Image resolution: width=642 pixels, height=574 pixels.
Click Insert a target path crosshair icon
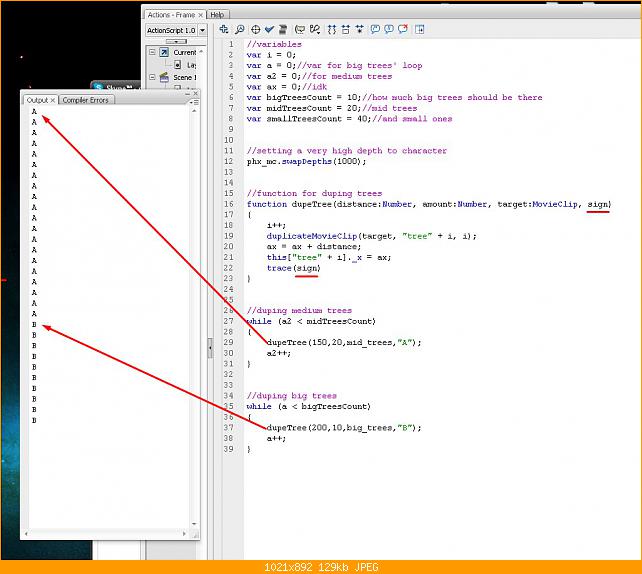255,29
